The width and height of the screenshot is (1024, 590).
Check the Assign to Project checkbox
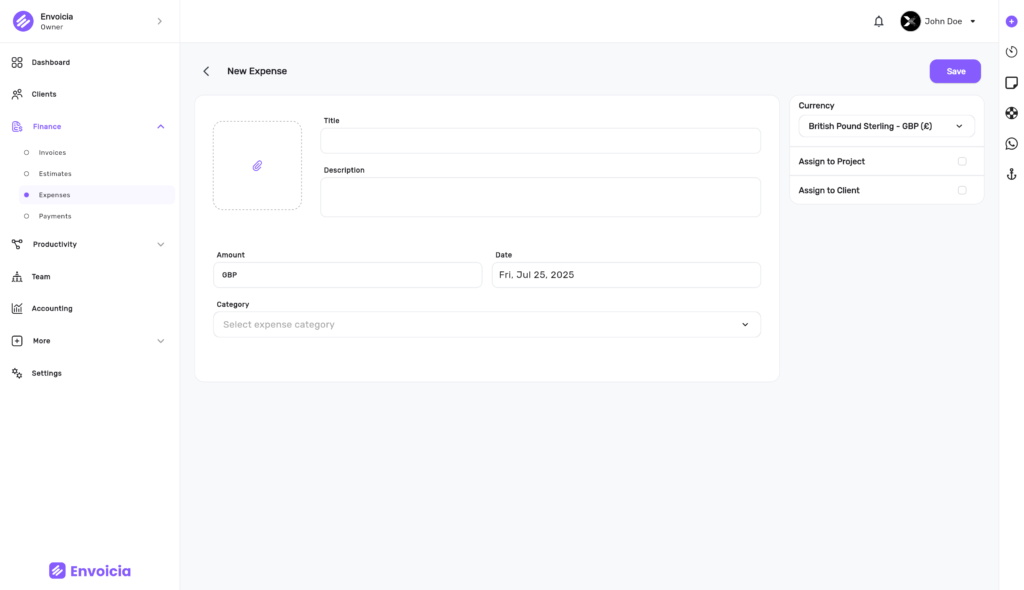pyautogui.click(x=962, y=161)
